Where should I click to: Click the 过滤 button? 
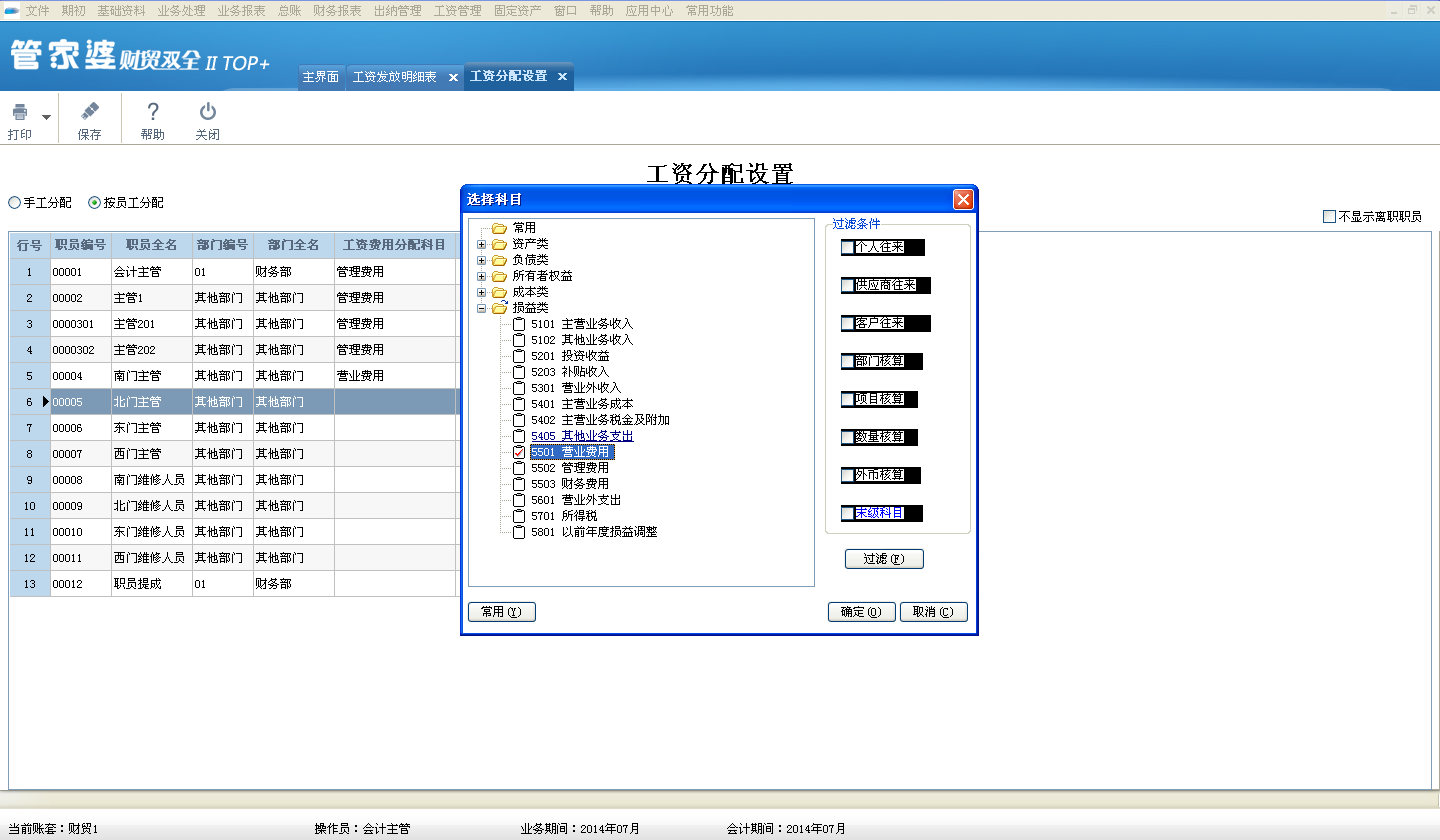click(x=884, y=559)
